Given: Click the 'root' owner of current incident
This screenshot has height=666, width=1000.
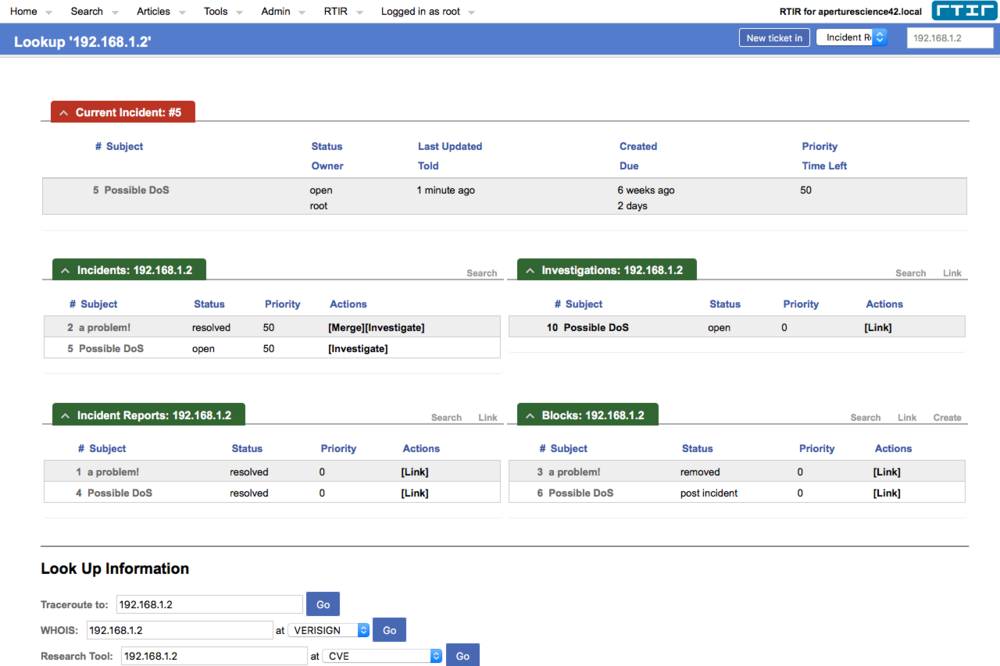Looking at the screenshot, I should pyautogui.click(x=318, y=205).
